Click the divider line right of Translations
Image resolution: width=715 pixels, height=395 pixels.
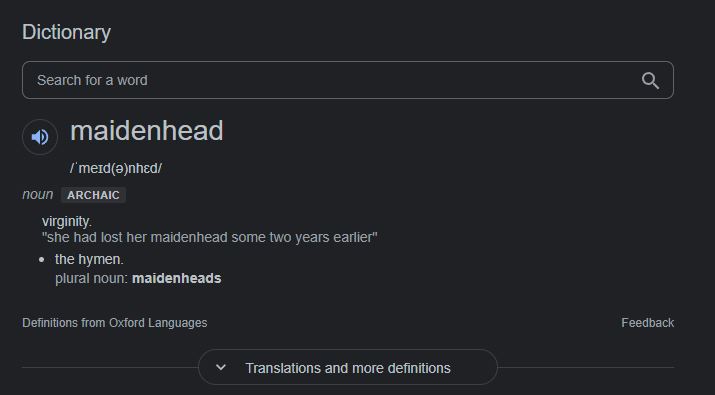click(x=585, y=367)
